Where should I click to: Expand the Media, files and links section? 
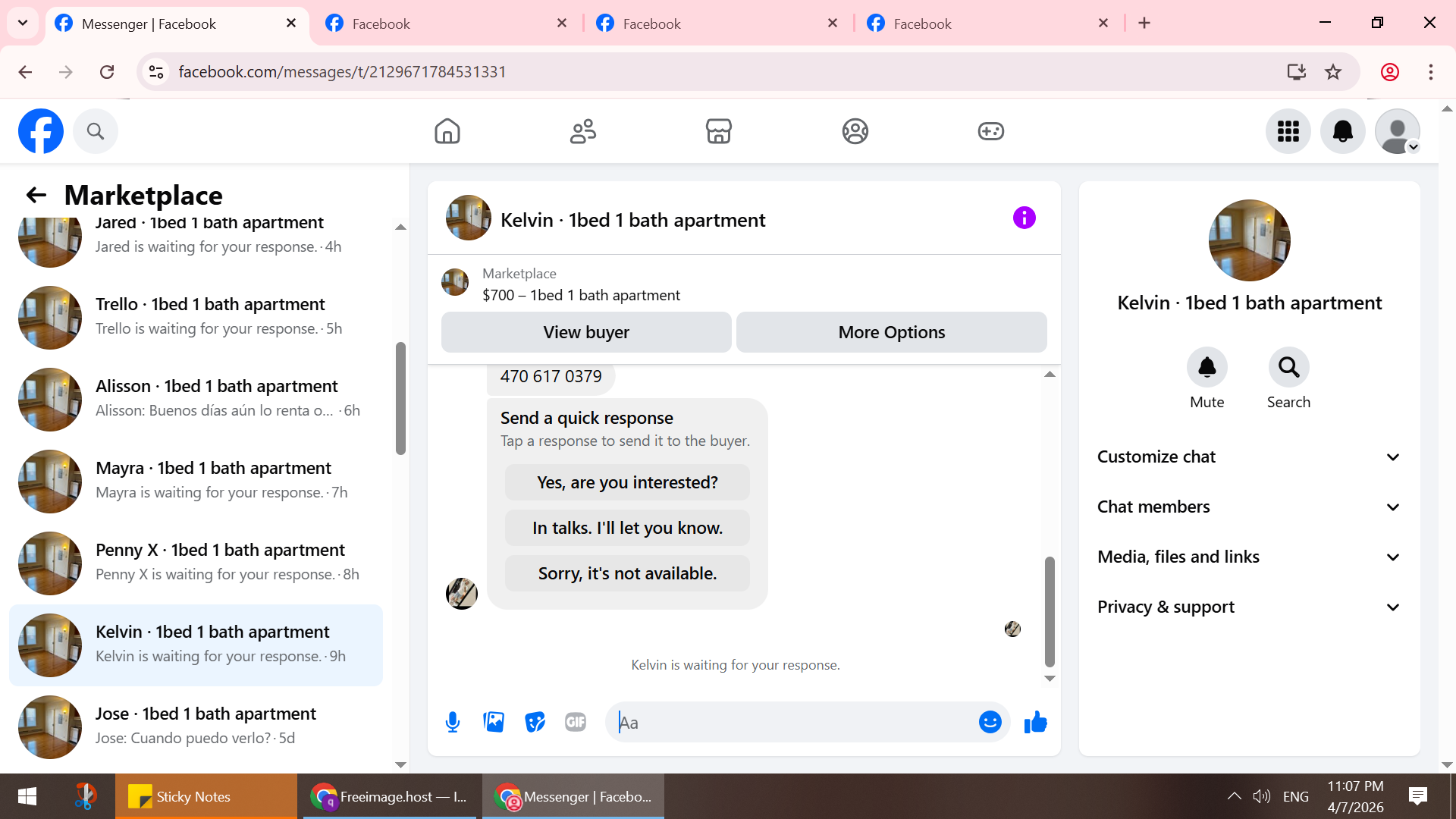pyautogui.click(x=1250, y=557)
